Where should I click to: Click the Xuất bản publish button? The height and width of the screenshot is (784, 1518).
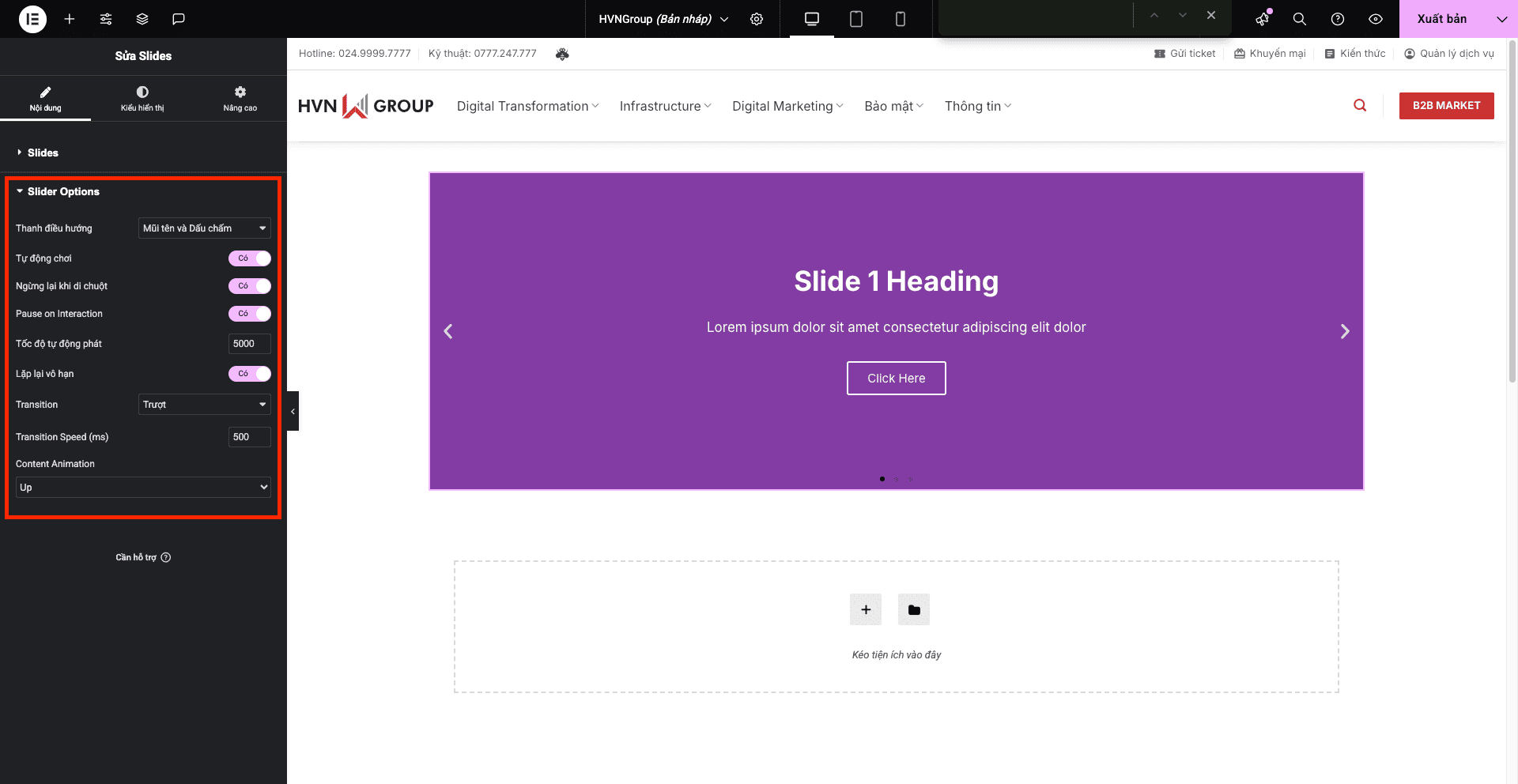(x=1441, y=19)
